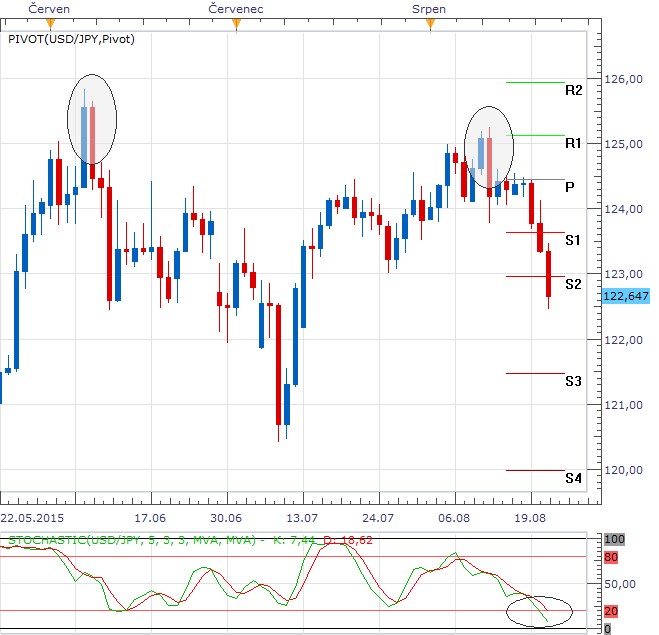Click the 126,00 price axis label
659x635 pixels.
(624, 79)
